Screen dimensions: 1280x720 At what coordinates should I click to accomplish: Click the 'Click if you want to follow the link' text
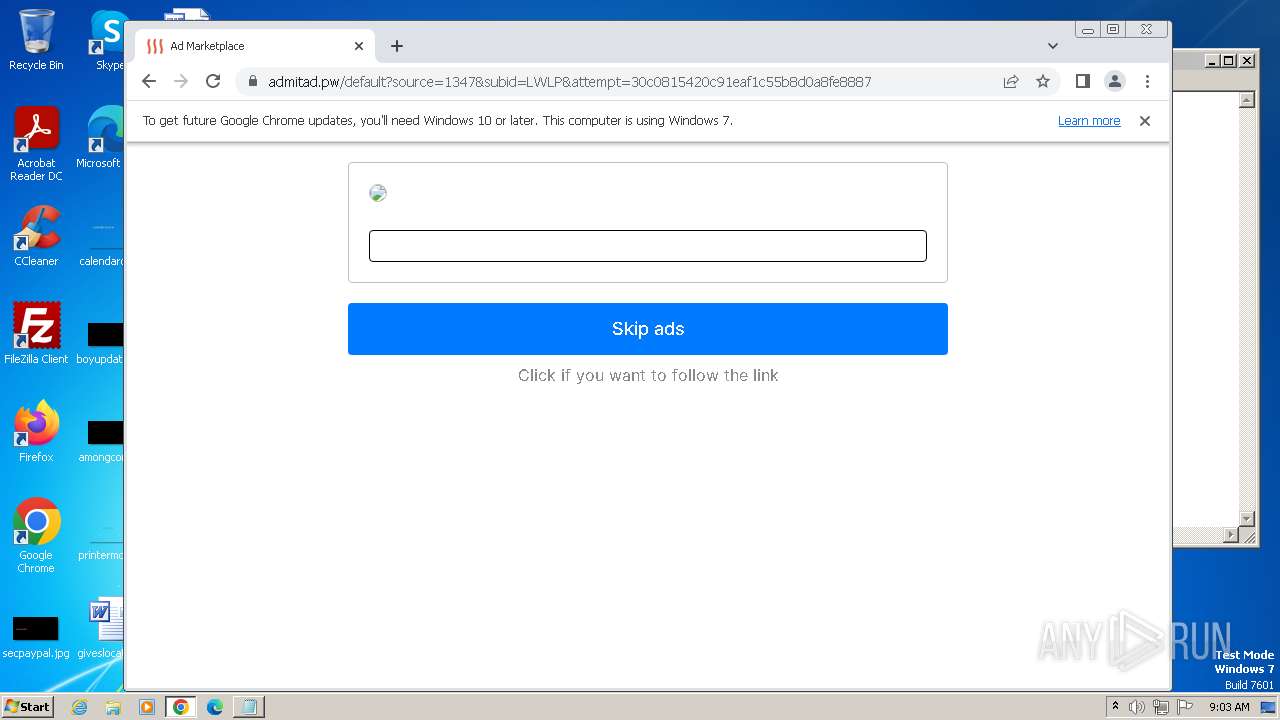[648, 375]
